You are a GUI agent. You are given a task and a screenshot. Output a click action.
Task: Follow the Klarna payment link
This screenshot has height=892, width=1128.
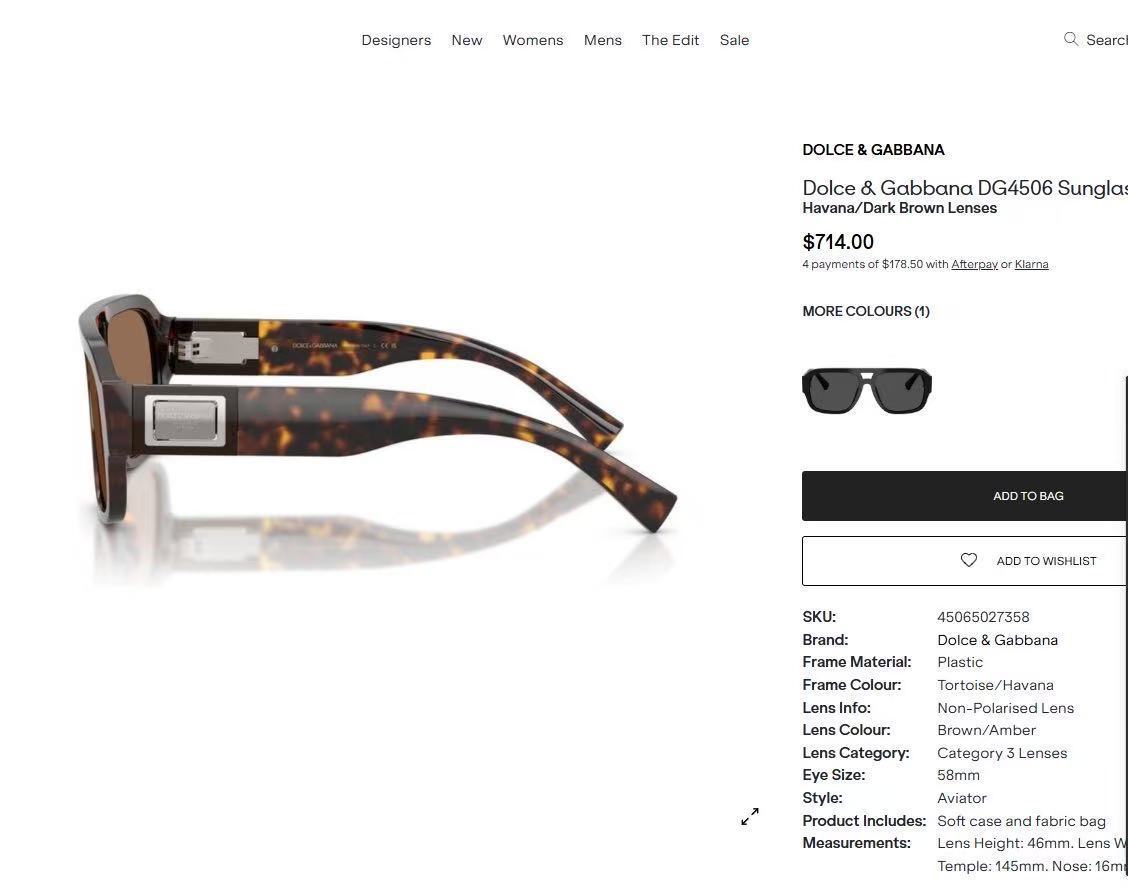(1031, 264)
